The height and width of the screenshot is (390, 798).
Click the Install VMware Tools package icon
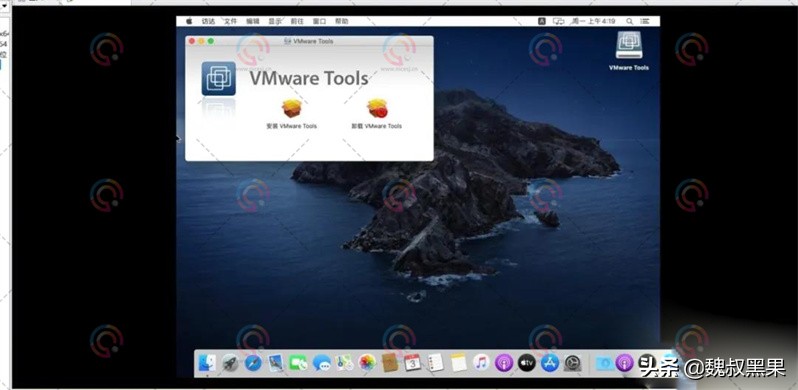tap(292, 108)
